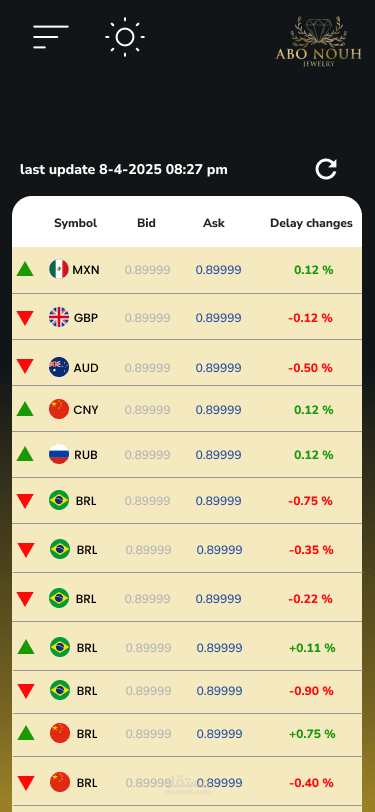Click the Ask price in the CNY row
The image size is (375, 812).
click(x=219, y=410)
